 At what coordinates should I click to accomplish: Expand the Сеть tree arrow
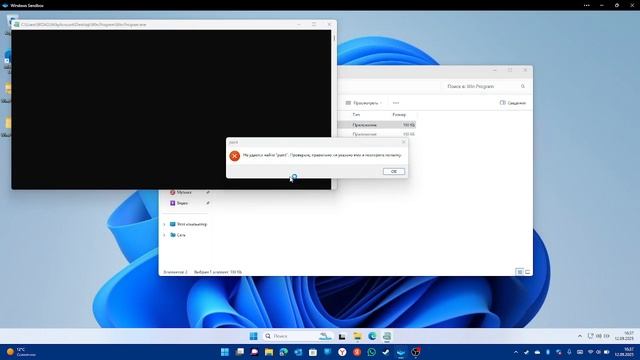tap(164, 235)
